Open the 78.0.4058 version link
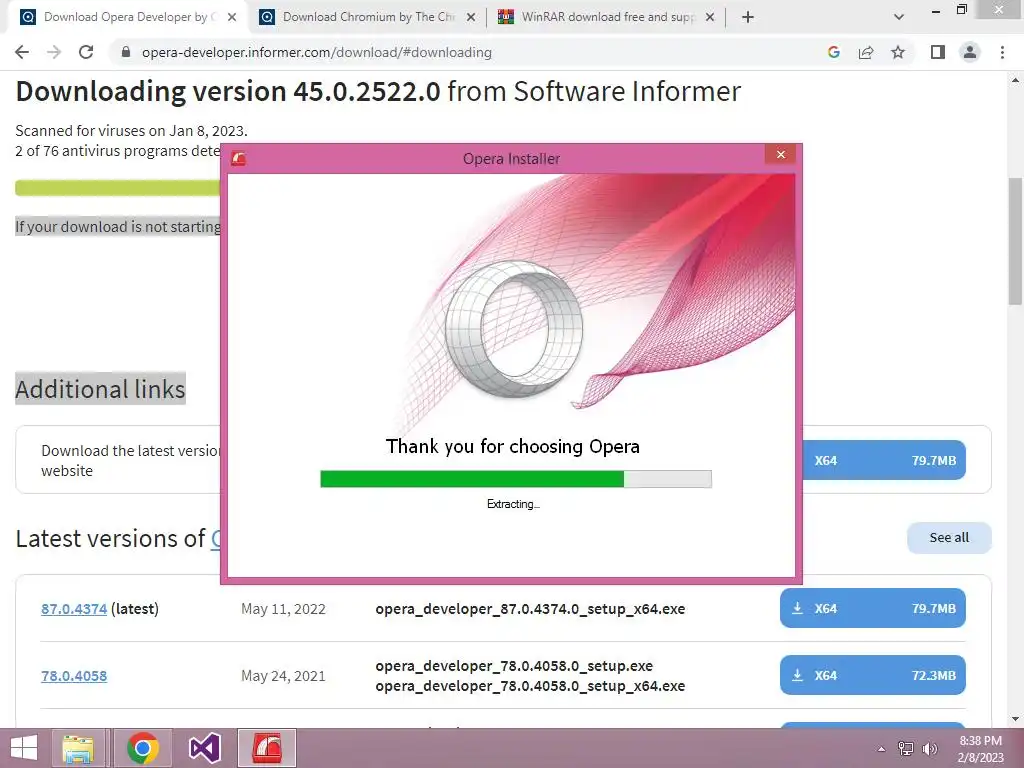1024x768 pixels. (74, 676)
